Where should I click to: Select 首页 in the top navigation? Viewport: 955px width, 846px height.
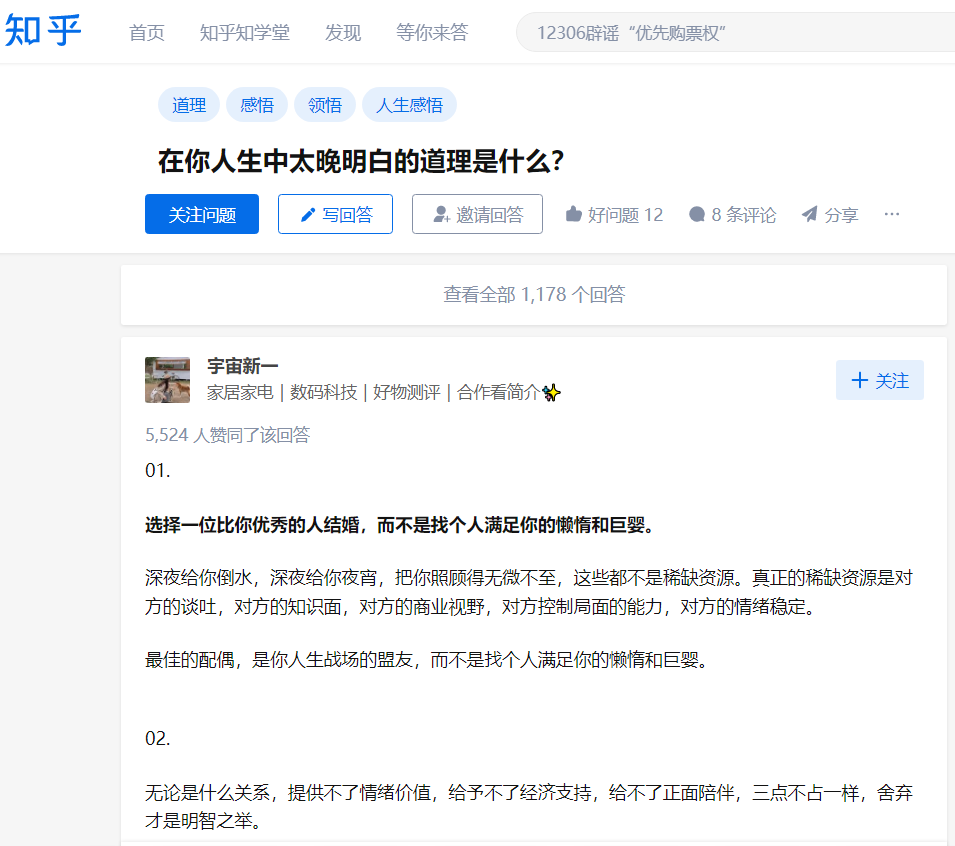[146, 32]
